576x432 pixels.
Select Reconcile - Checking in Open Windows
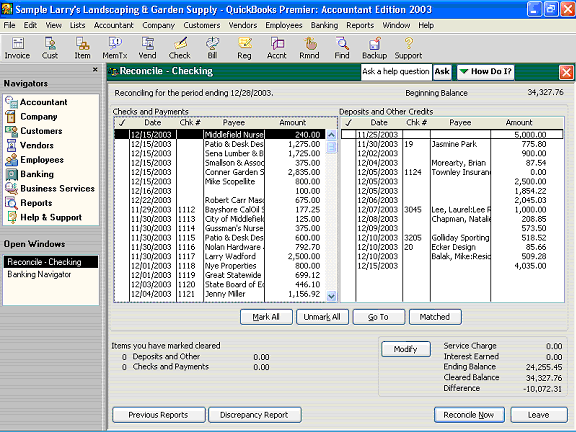tap(51, 262)
